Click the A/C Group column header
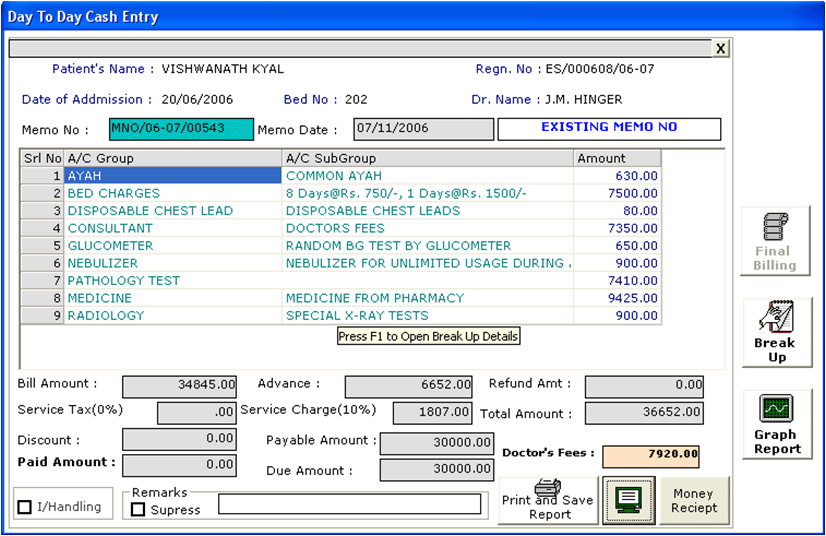Screen dimensions: 826x536 [x=173, y=158]
